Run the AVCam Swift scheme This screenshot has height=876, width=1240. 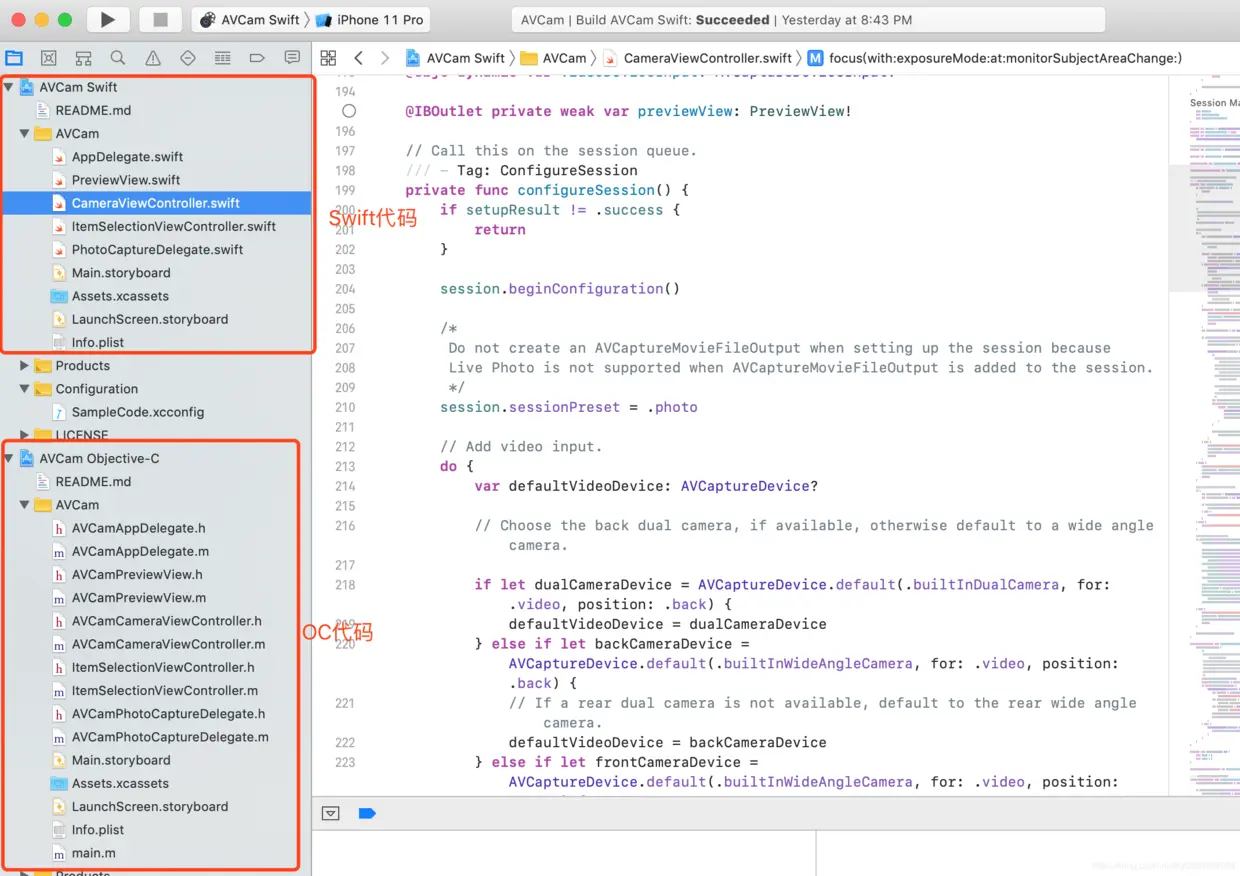point(108,19)
